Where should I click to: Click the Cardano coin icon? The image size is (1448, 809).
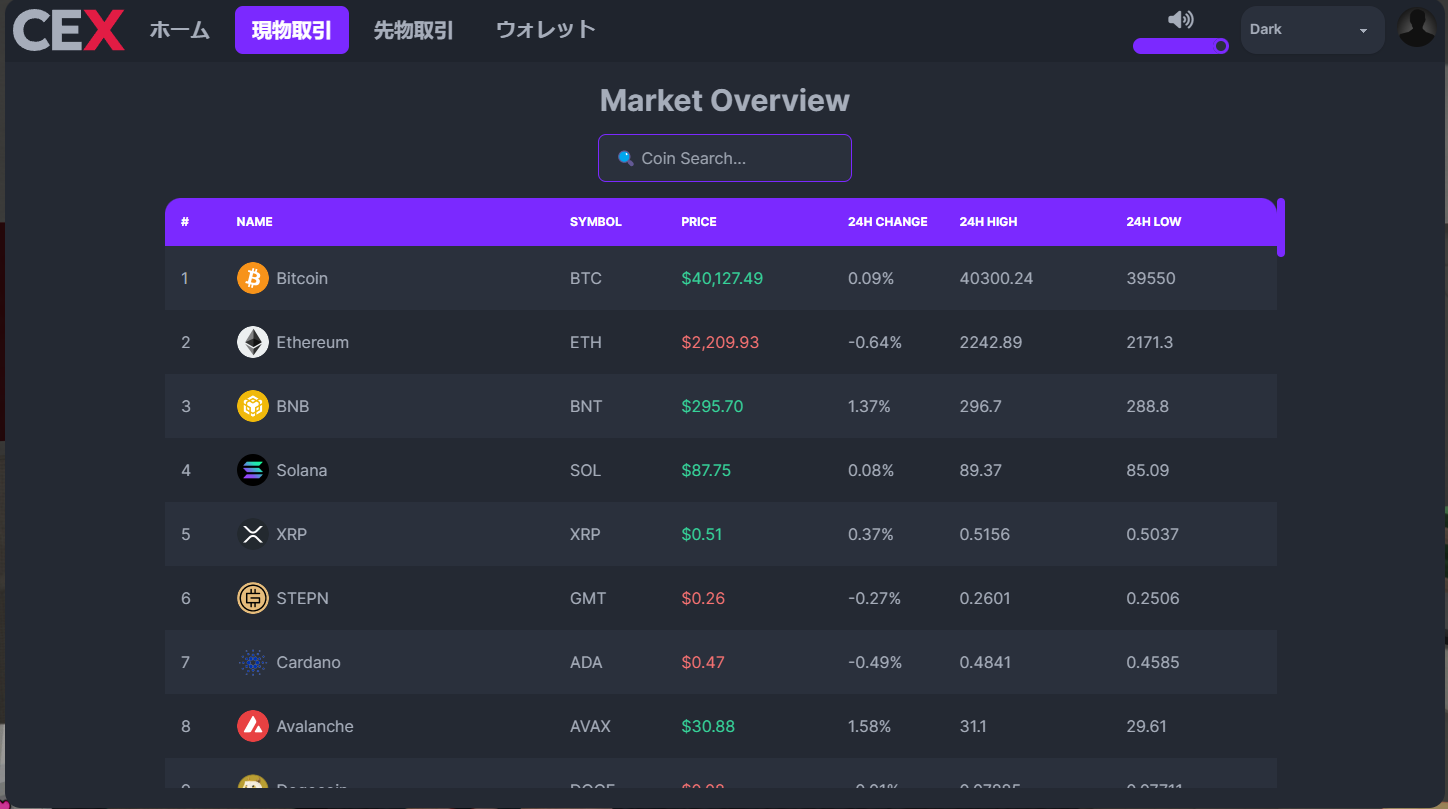tap(253, 662)
